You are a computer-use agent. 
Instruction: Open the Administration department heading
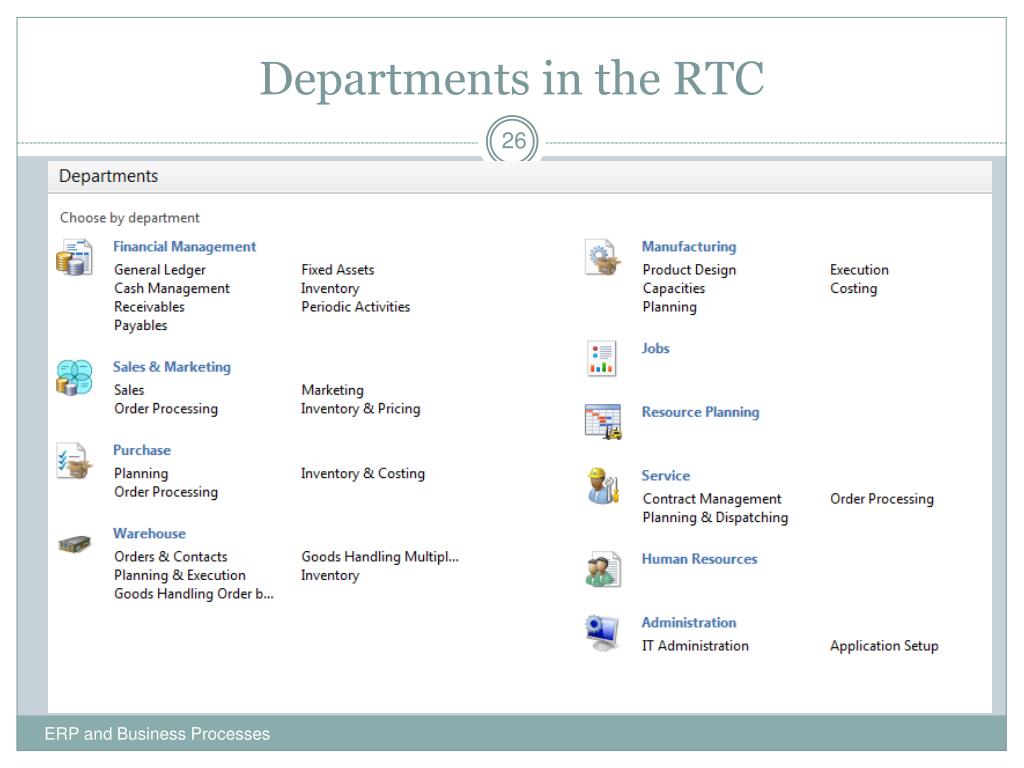point(689,622)
